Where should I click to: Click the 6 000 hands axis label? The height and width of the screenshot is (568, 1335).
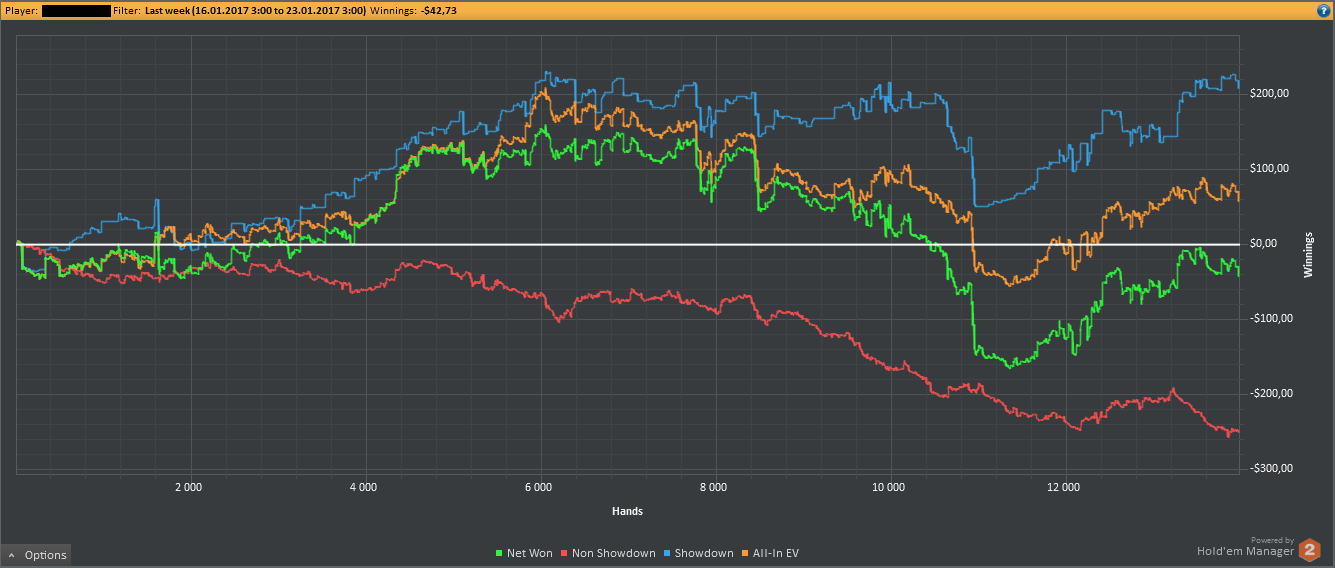pos(538,488)
